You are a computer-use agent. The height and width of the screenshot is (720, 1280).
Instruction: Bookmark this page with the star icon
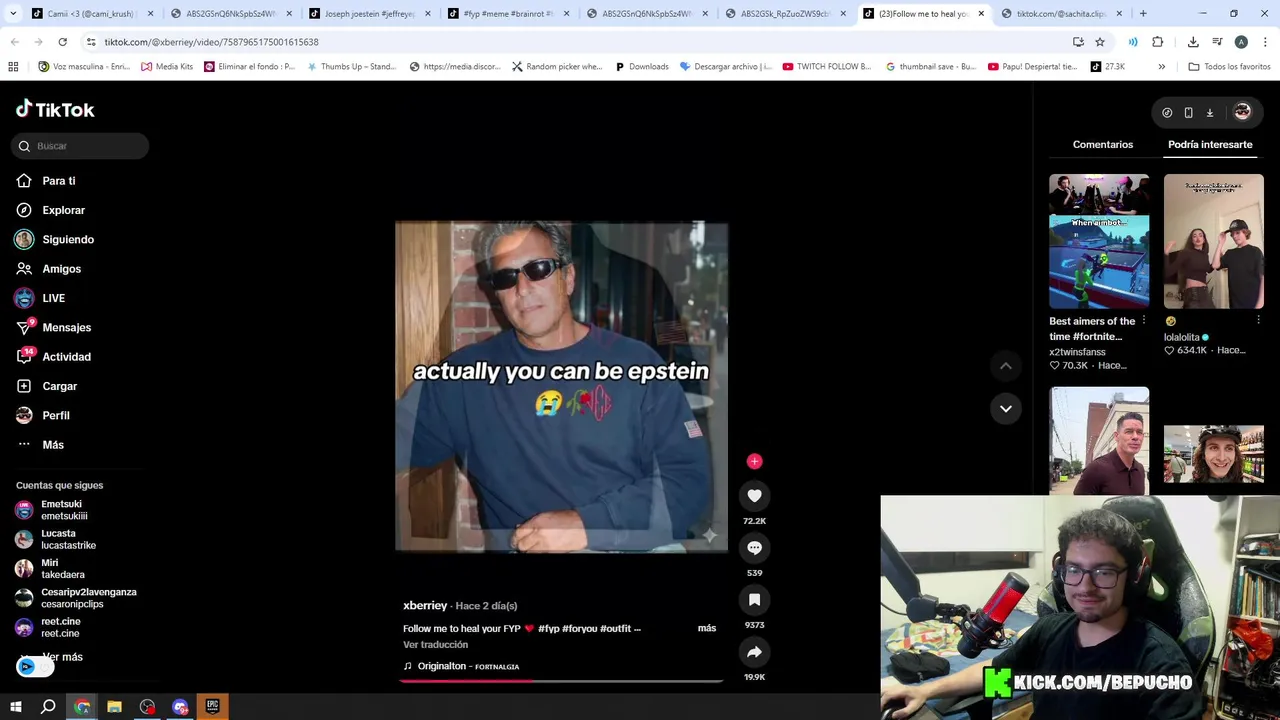(1100, 42)
